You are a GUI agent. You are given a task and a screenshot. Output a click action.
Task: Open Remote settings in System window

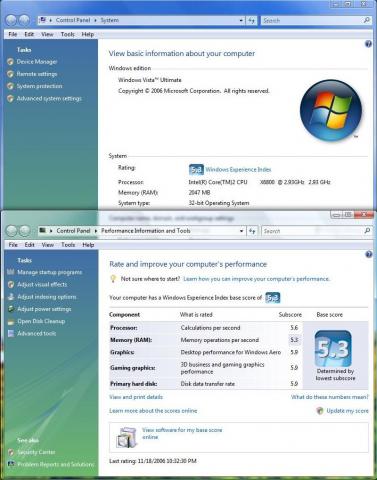[37, 74]
